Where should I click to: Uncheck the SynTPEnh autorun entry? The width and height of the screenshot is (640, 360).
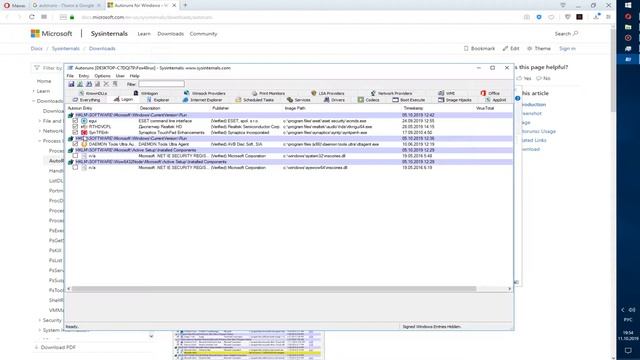[75, 132]
